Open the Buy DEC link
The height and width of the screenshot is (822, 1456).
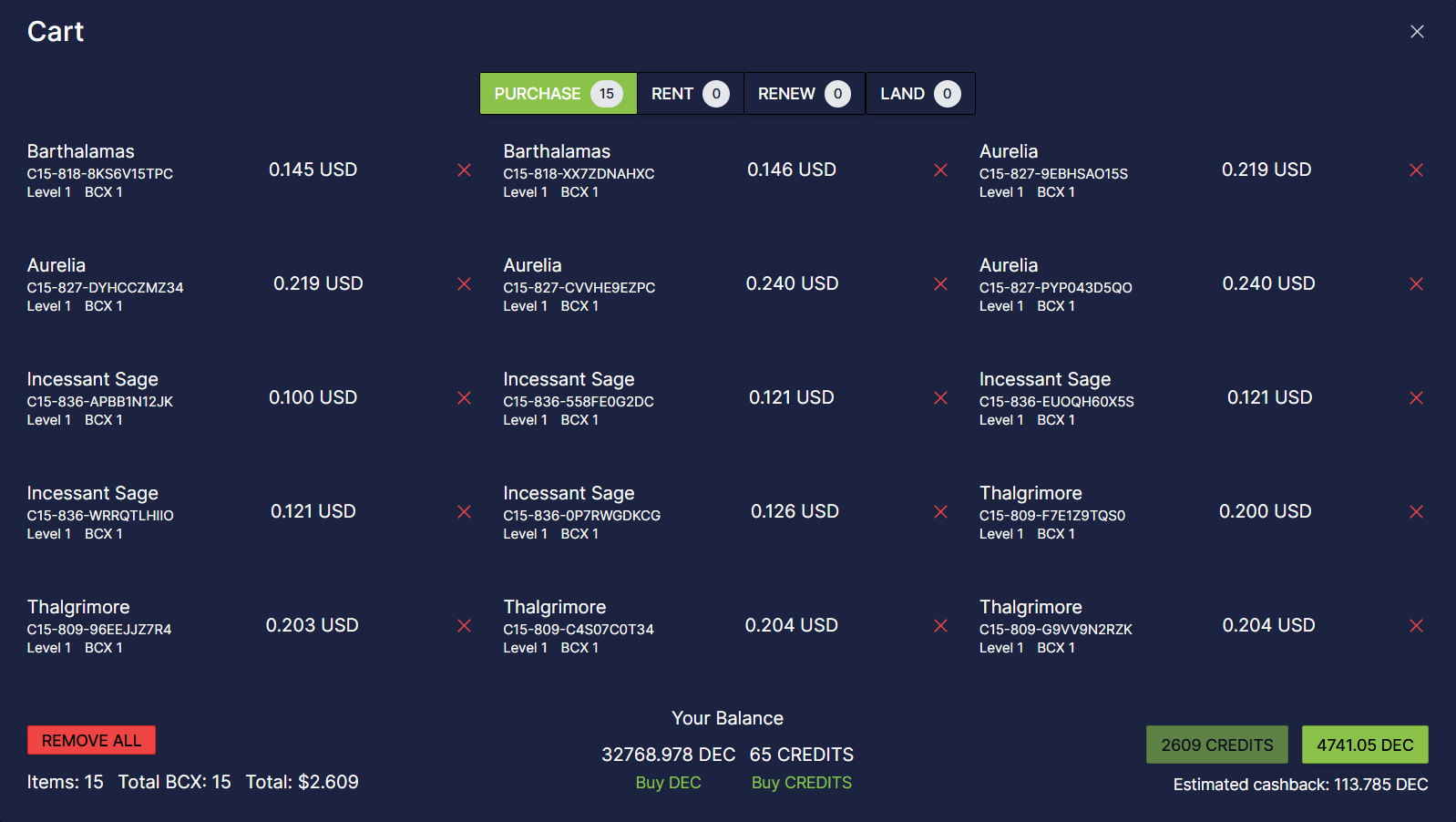(x=668, y=783)
